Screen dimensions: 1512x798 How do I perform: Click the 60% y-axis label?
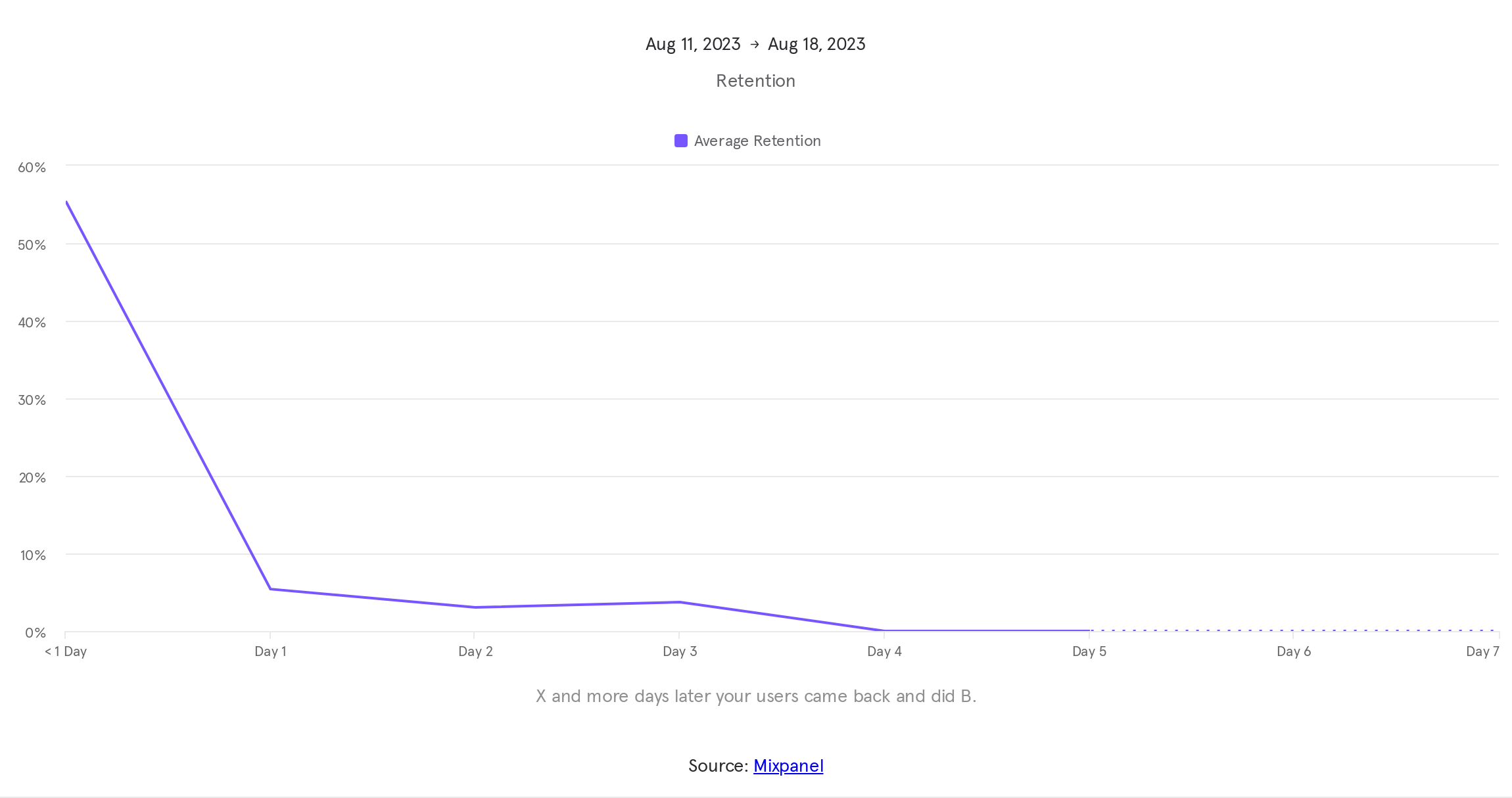point(32,168)
